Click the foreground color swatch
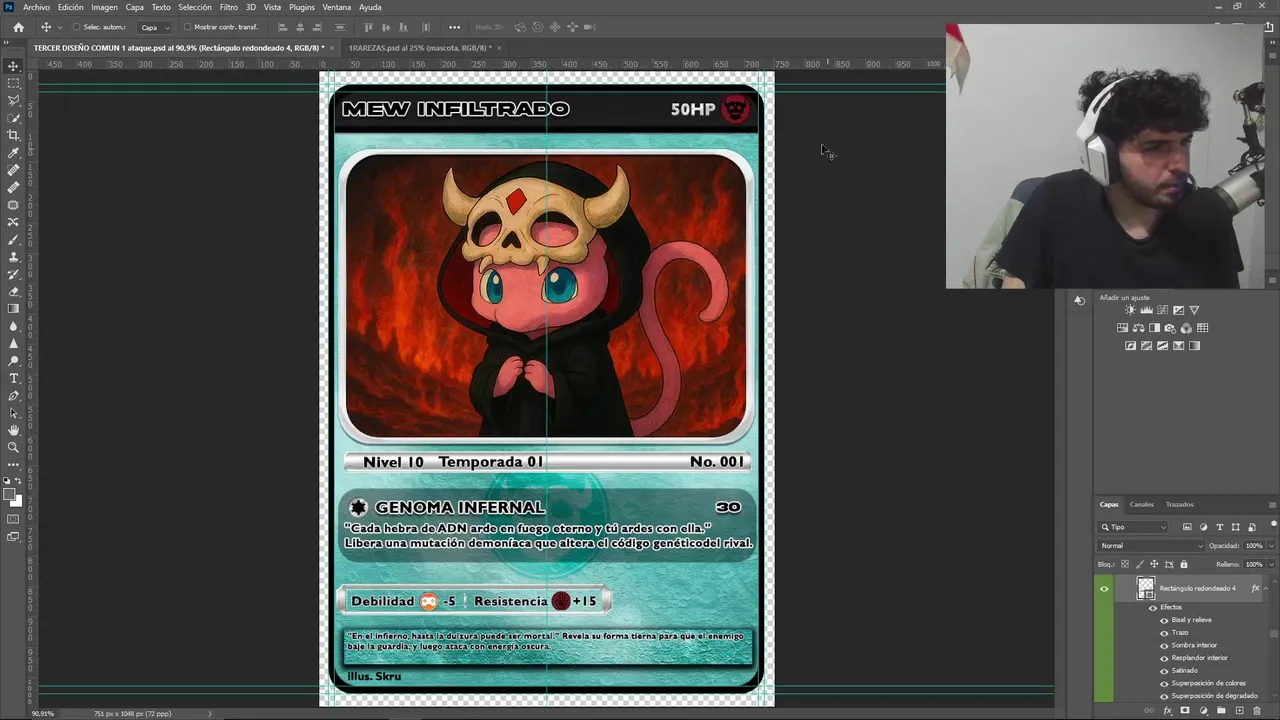 [10, 494]
